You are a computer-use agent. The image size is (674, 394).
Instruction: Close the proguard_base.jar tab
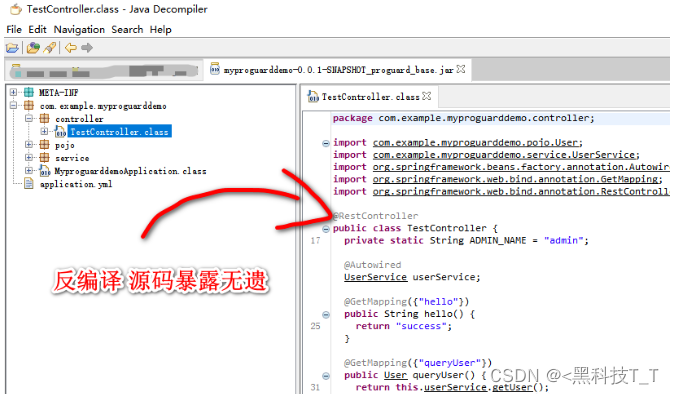461,69
